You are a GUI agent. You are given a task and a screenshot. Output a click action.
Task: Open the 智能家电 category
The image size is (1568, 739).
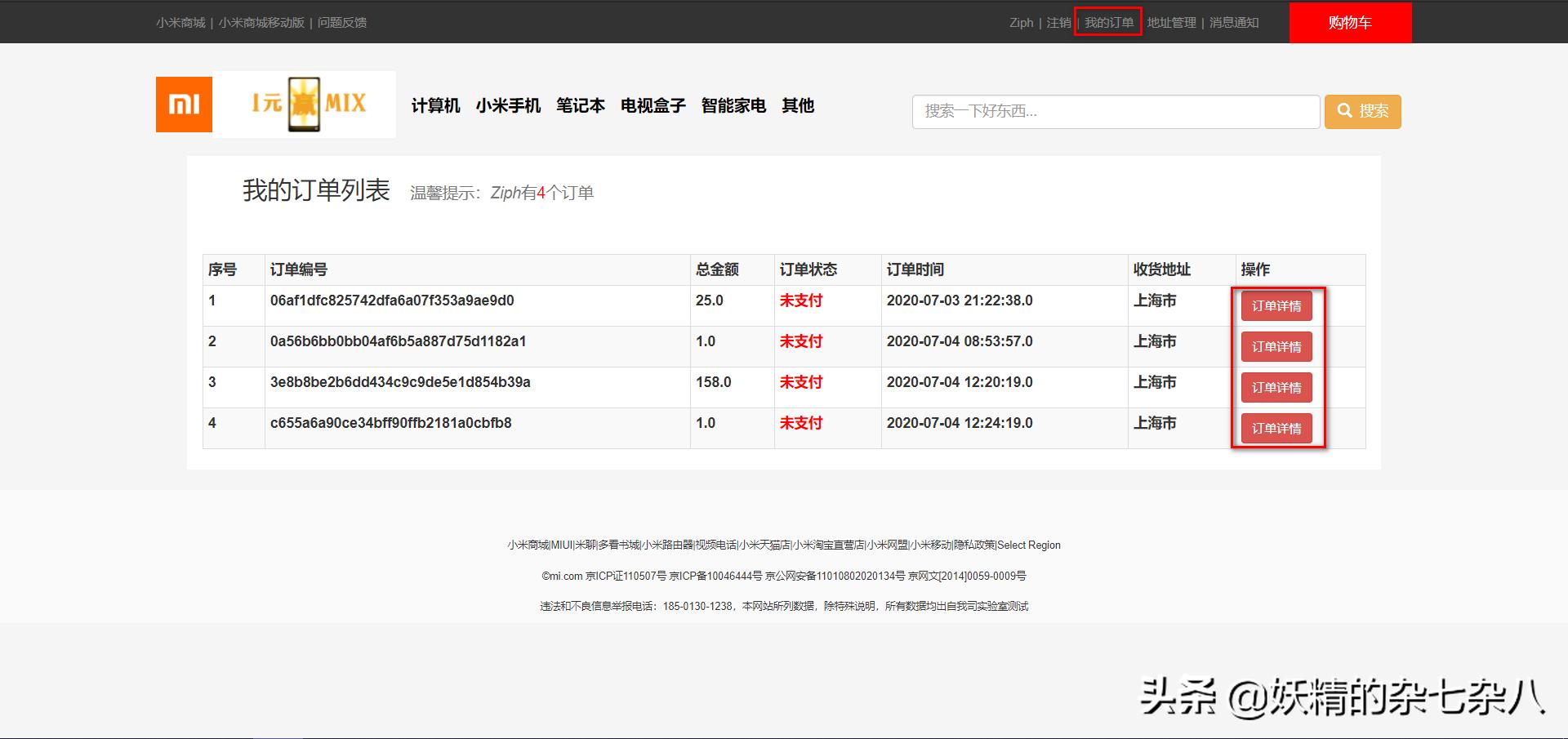point(733,106)
